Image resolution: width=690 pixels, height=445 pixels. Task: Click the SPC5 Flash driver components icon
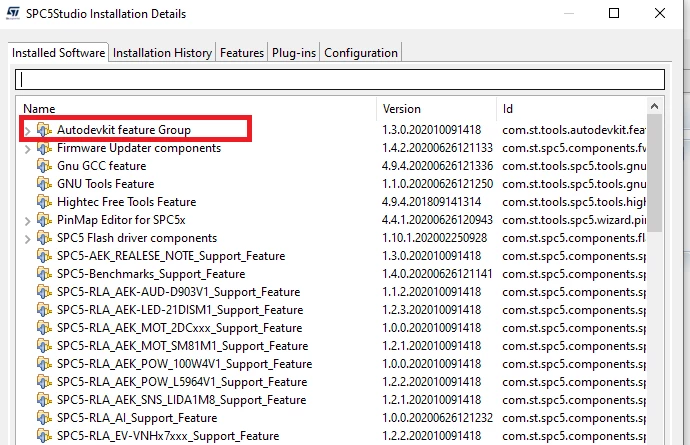click(44, 238)
